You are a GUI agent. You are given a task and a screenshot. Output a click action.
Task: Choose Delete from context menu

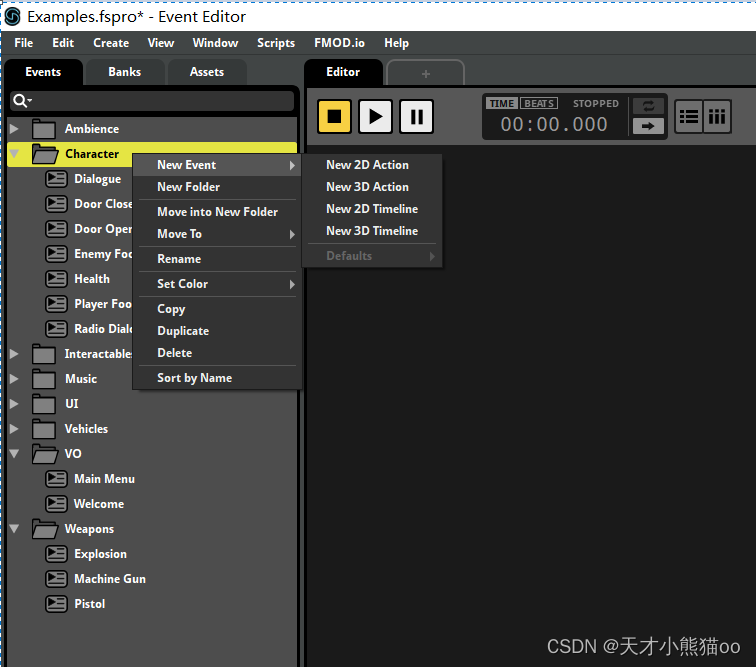click(x=217, y=353)
